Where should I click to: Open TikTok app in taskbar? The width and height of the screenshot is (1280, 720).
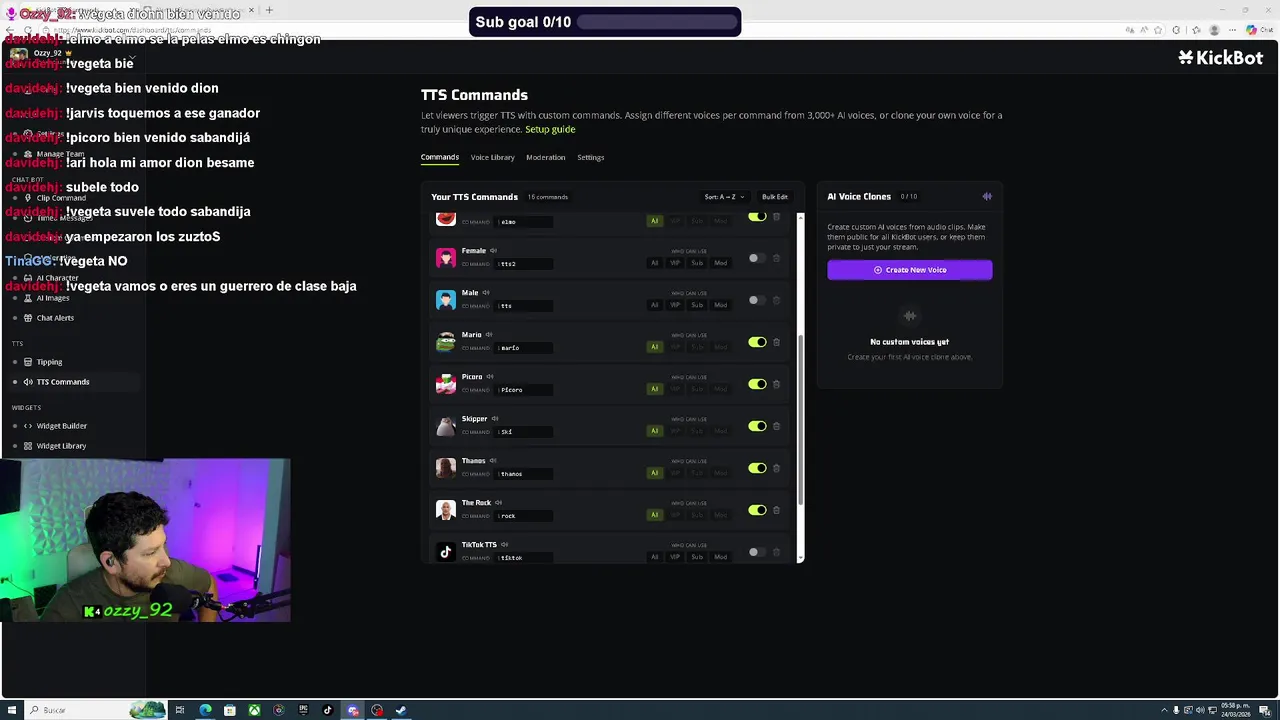pyautogui.click(x=327, y=710)
